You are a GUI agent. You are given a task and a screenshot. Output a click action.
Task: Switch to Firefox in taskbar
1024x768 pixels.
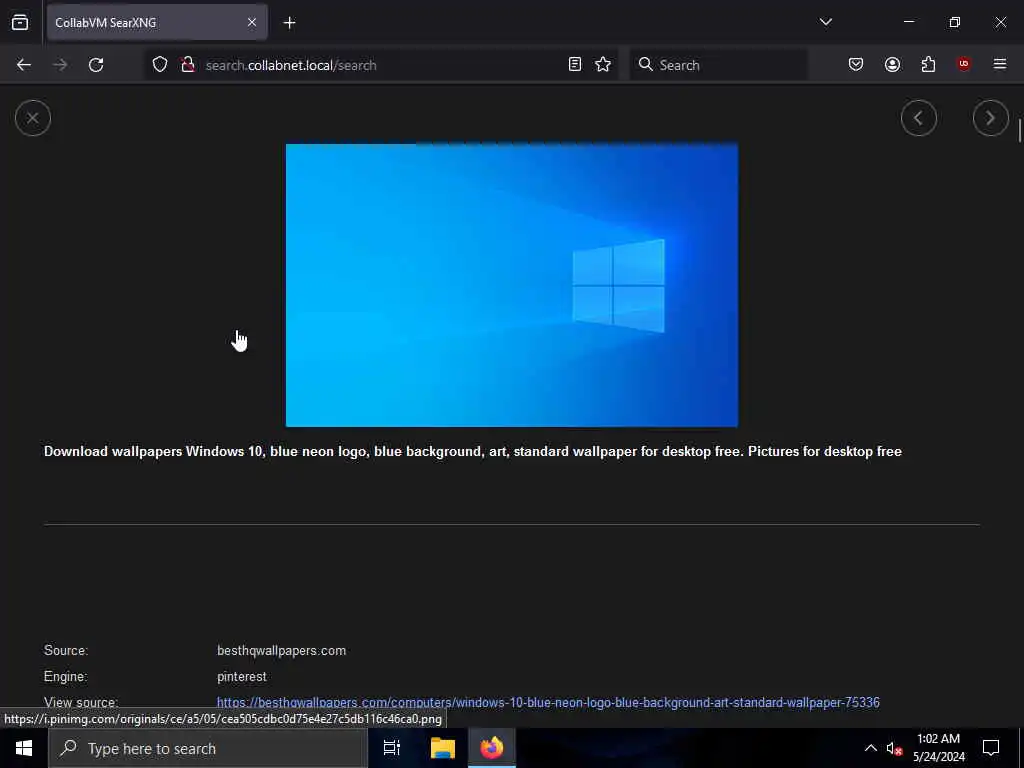coord(492,748)
